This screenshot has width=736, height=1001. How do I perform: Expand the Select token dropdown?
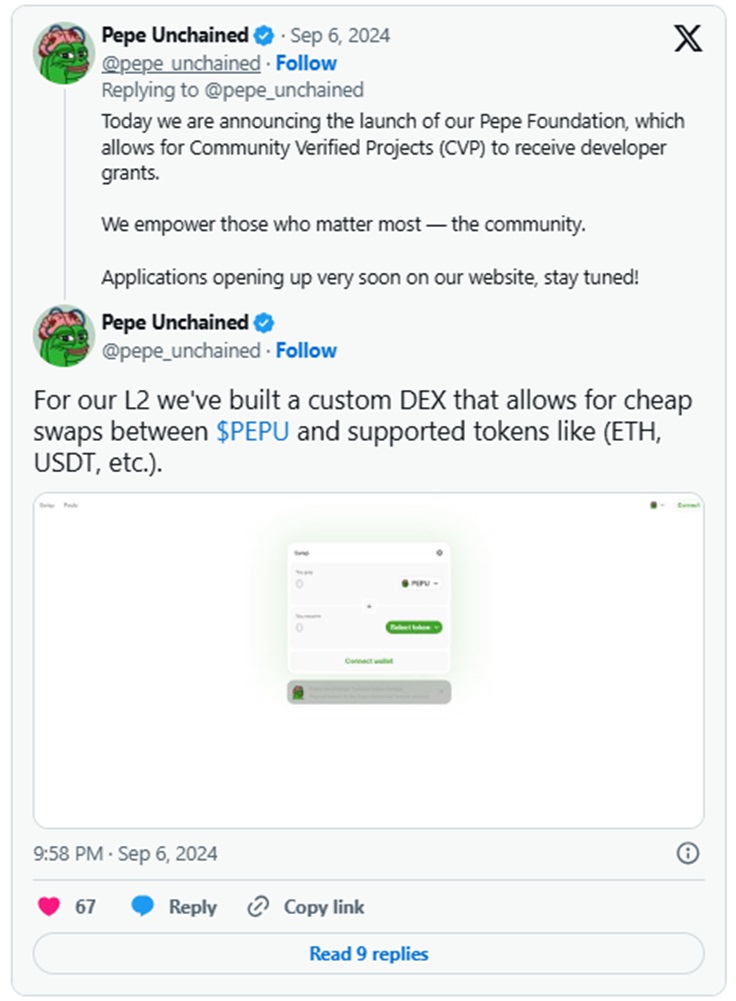click(x=414, y=627)
